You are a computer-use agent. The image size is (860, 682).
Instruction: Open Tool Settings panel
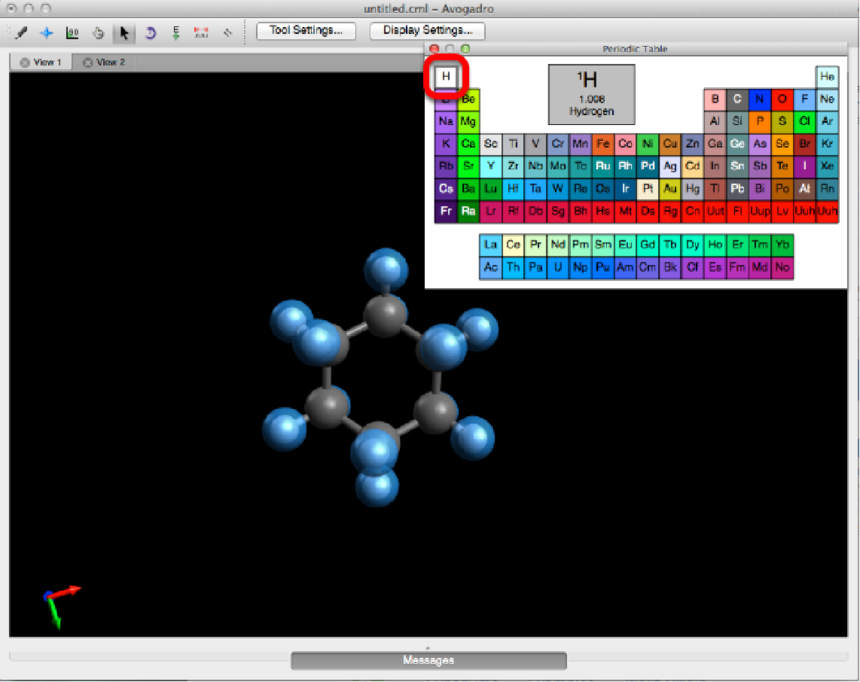point(305,30)
